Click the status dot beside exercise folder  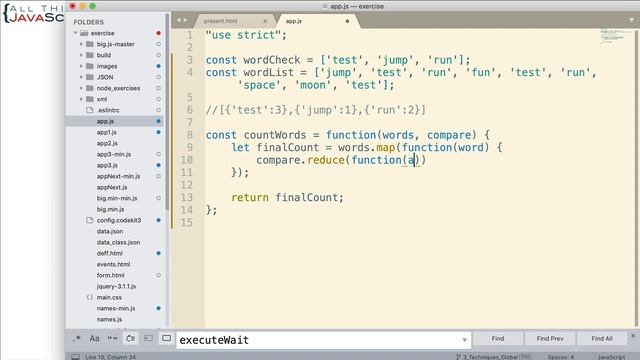tap(158, 33)
